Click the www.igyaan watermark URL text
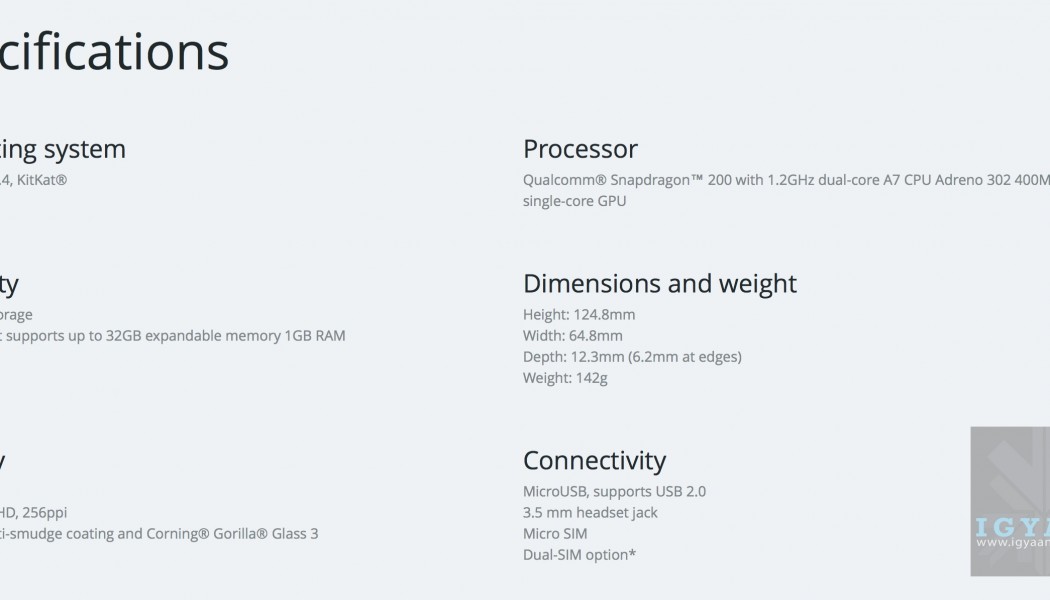Viewport: 1050px width, 600px height. pos(1012,543)
